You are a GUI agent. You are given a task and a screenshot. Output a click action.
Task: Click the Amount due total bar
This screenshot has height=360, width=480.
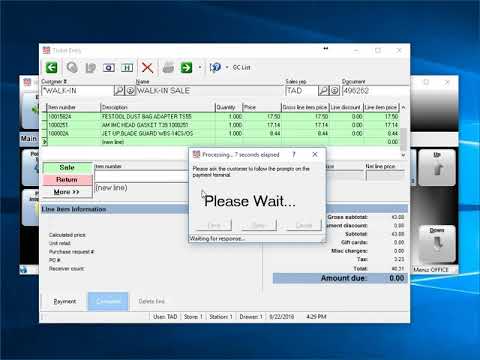coord(340,278)
